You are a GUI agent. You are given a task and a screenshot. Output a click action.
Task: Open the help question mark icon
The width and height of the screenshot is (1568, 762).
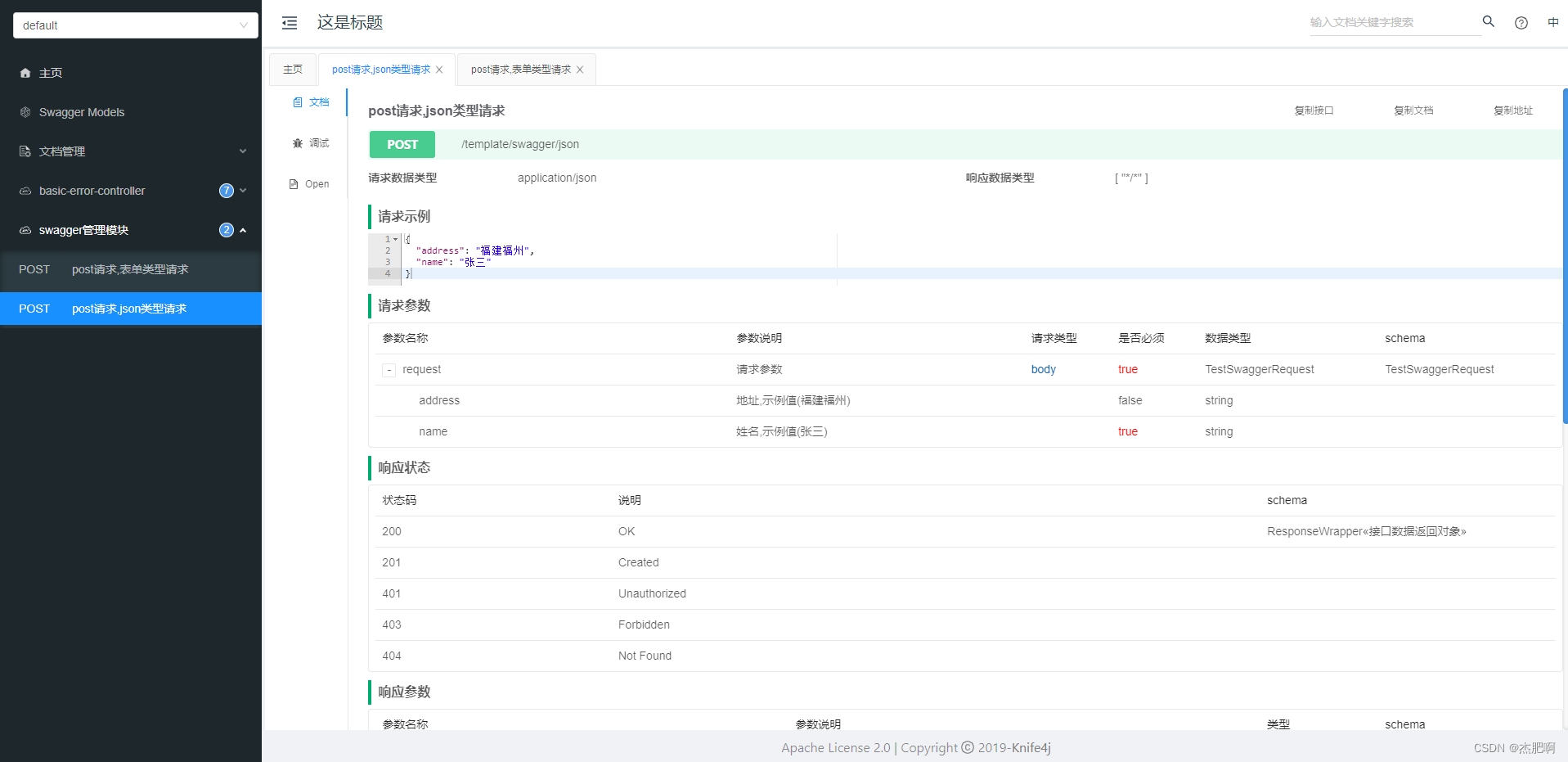pyautogui.click(x=1521, y=22)
